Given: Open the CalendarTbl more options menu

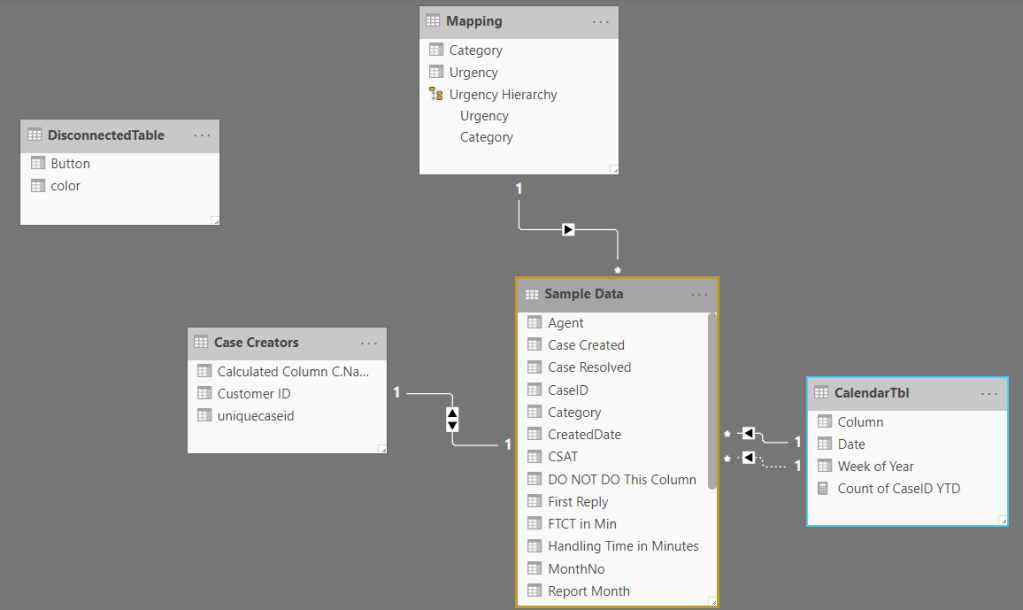Looking at the screenshot, I should click(x=989, y=394).
